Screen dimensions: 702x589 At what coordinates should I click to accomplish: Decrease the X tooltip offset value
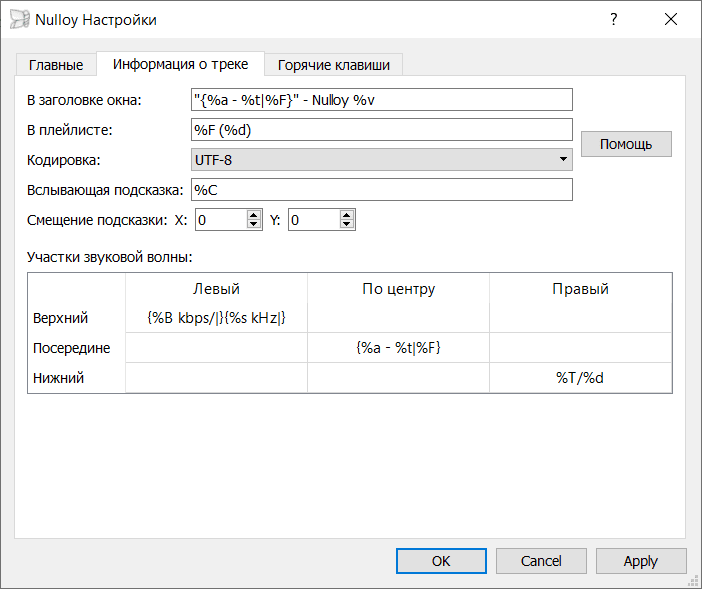coord(254,225)
